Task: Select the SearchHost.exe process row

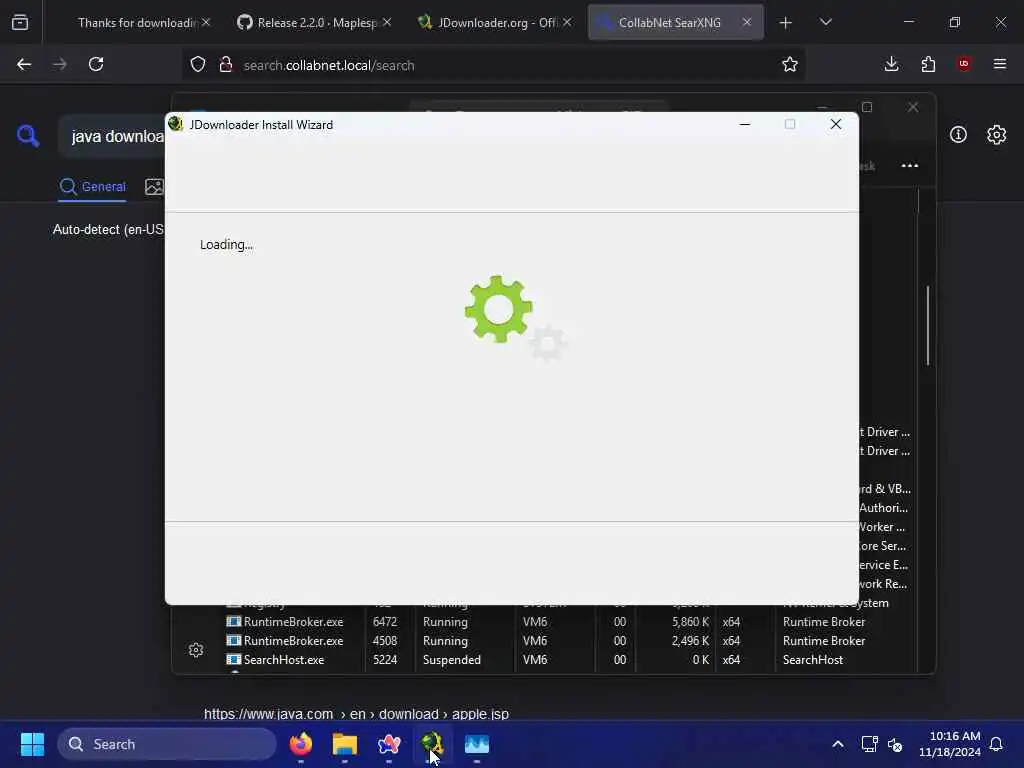Action: (x=568, y=660)
